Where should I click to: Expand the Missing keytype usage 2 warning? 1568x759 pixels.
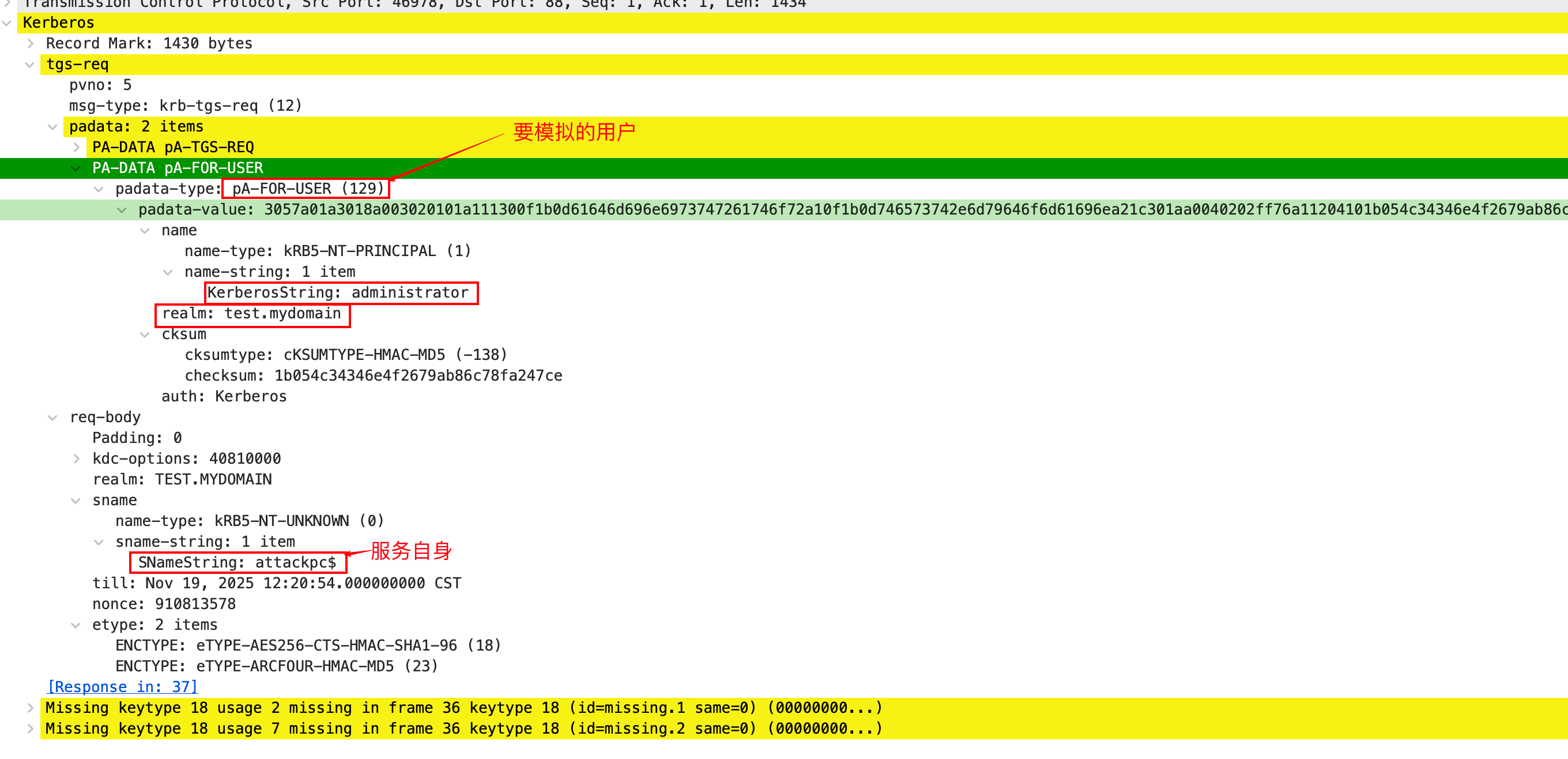30,708
